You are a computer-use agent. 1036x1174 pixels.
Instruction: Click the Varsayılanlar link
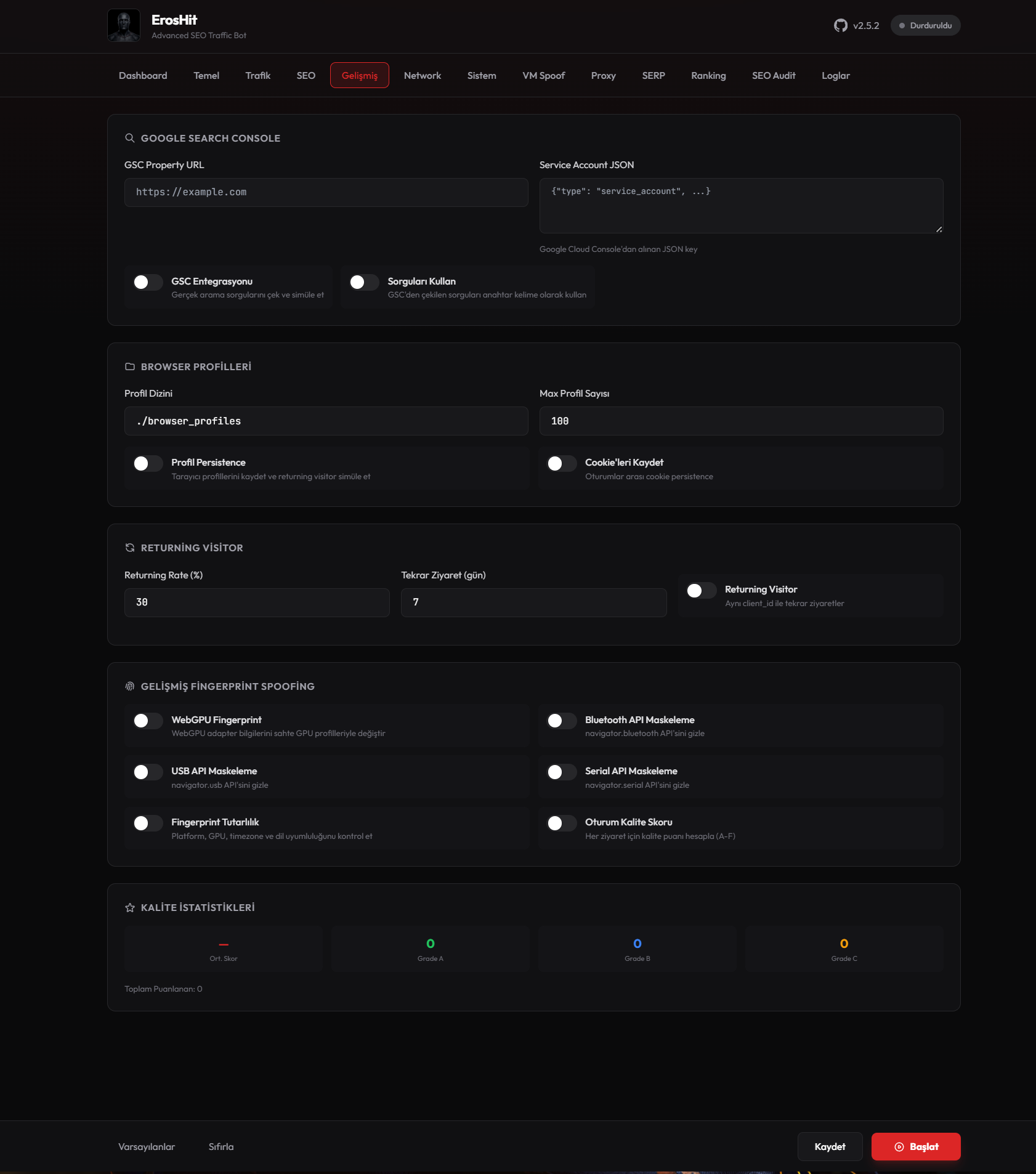pos(147,1147)
